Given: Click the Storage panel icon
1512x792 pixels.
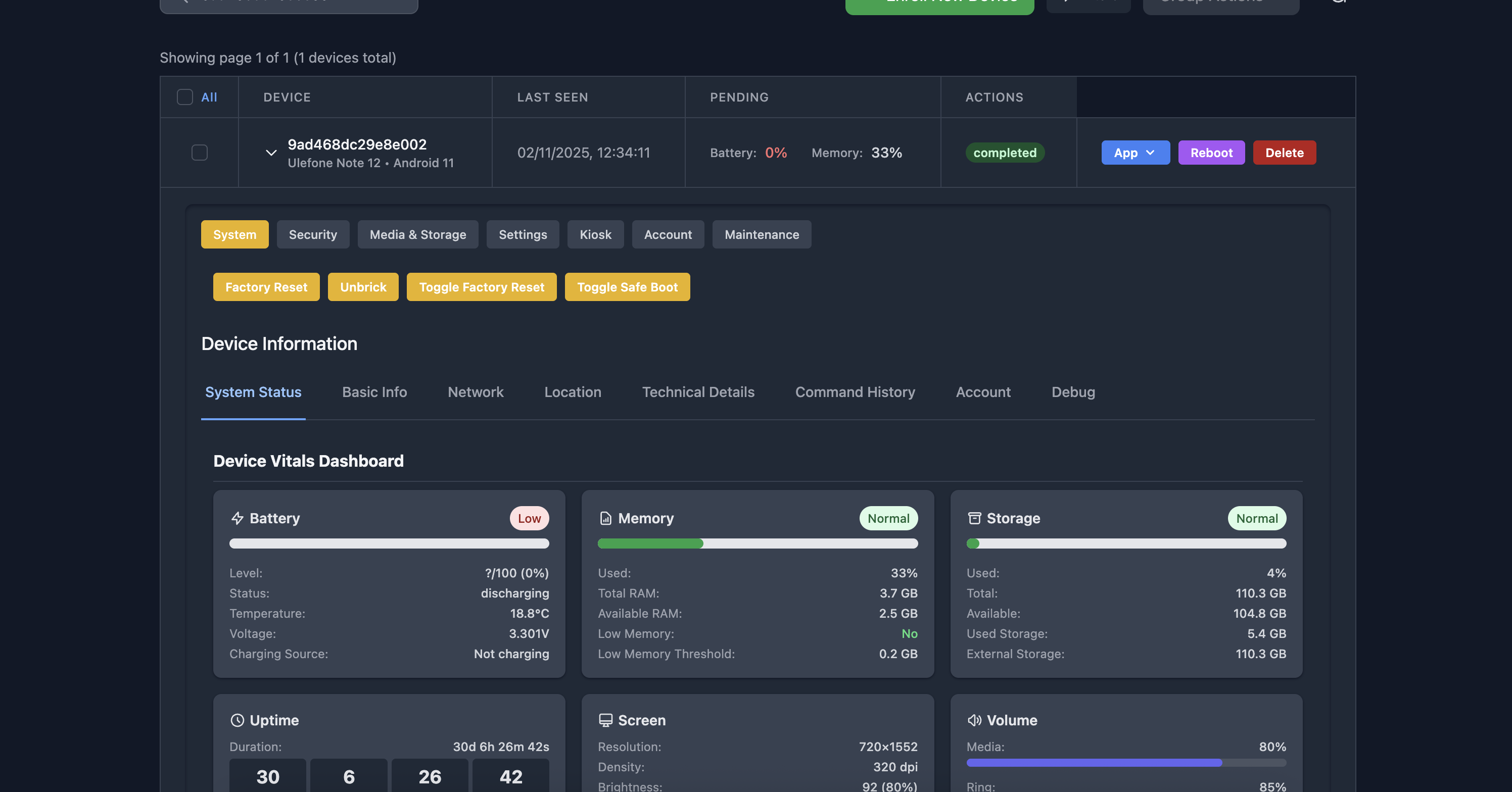Looking at the screenshot, I should [974, 518].
